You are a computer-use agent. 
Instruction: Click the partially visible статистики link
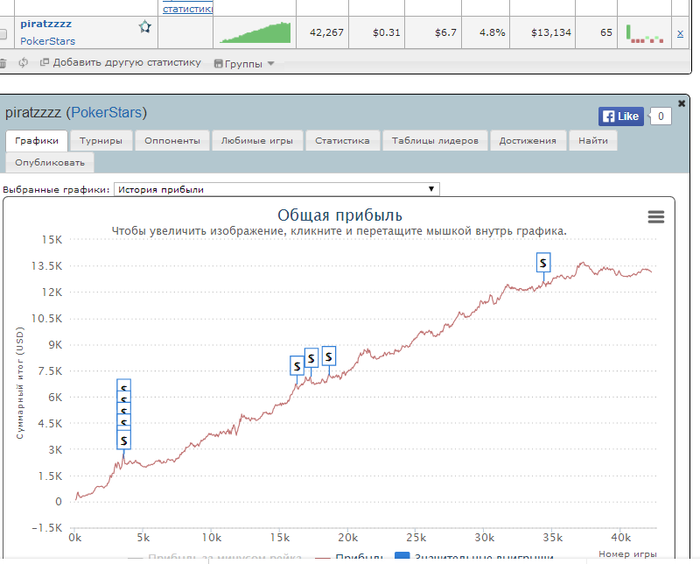[188, 8]
